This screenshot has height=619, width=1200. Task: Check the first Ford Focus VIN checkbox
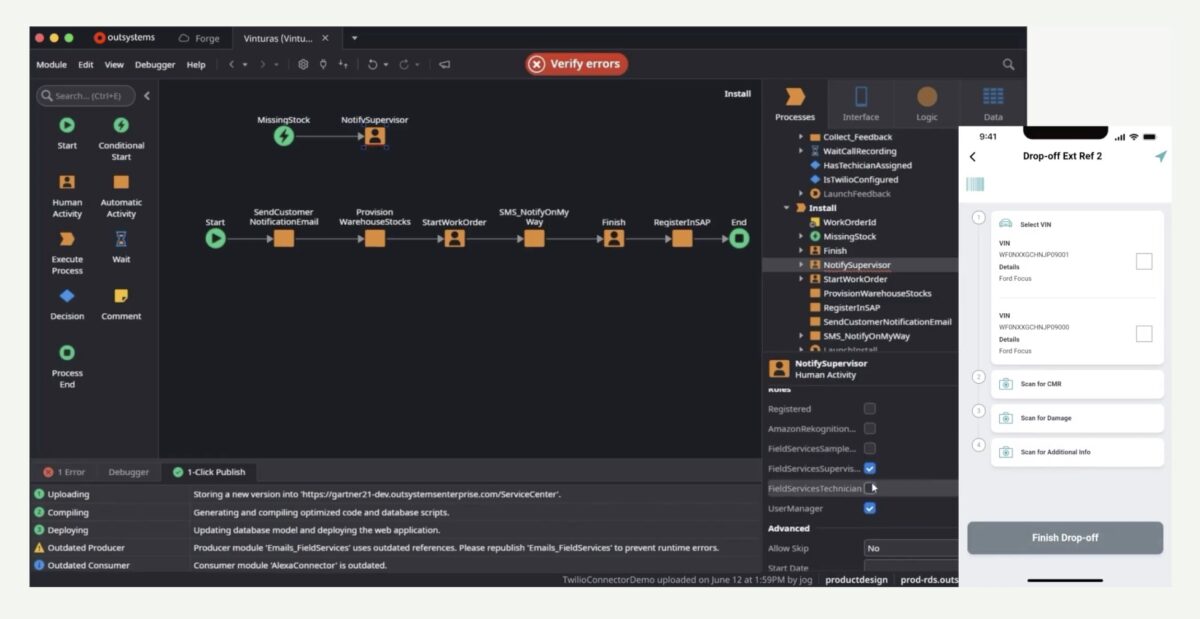pyautogui.click(x=1144, y=261)
